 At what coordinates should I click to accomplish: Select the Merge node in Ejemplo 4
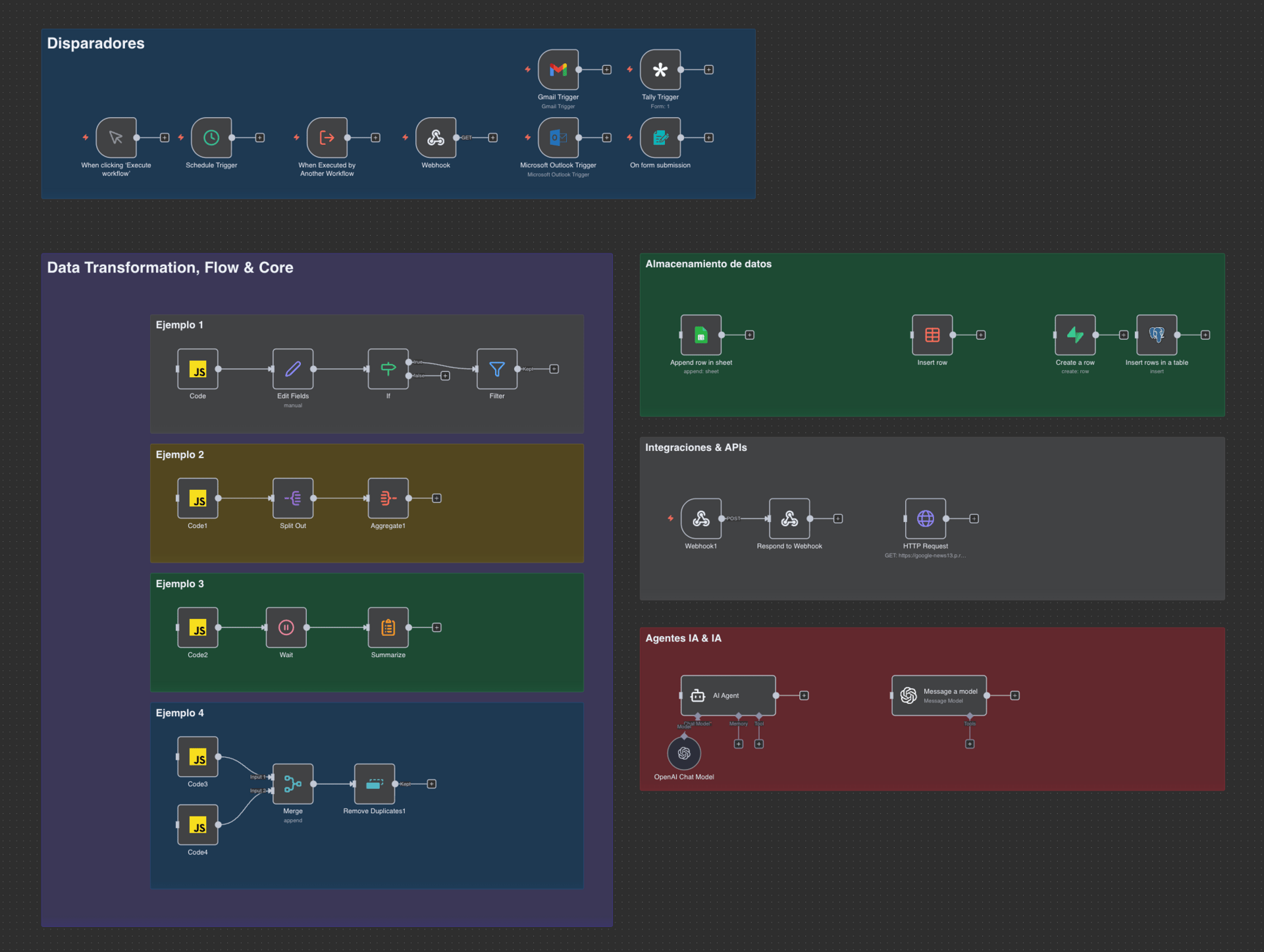293,783
